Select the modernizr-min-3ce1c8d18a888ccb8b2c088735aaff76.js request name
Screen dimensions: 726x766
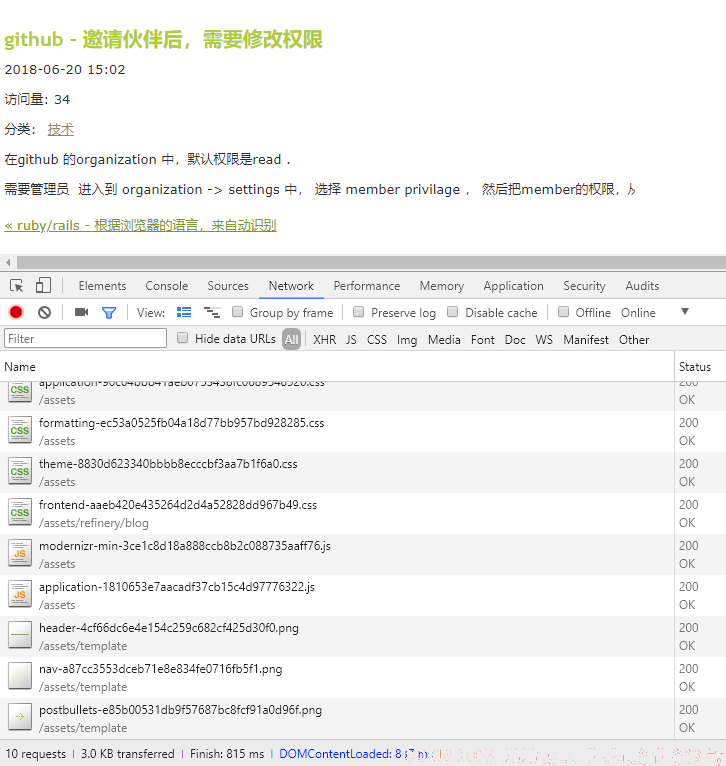(185, 546)
